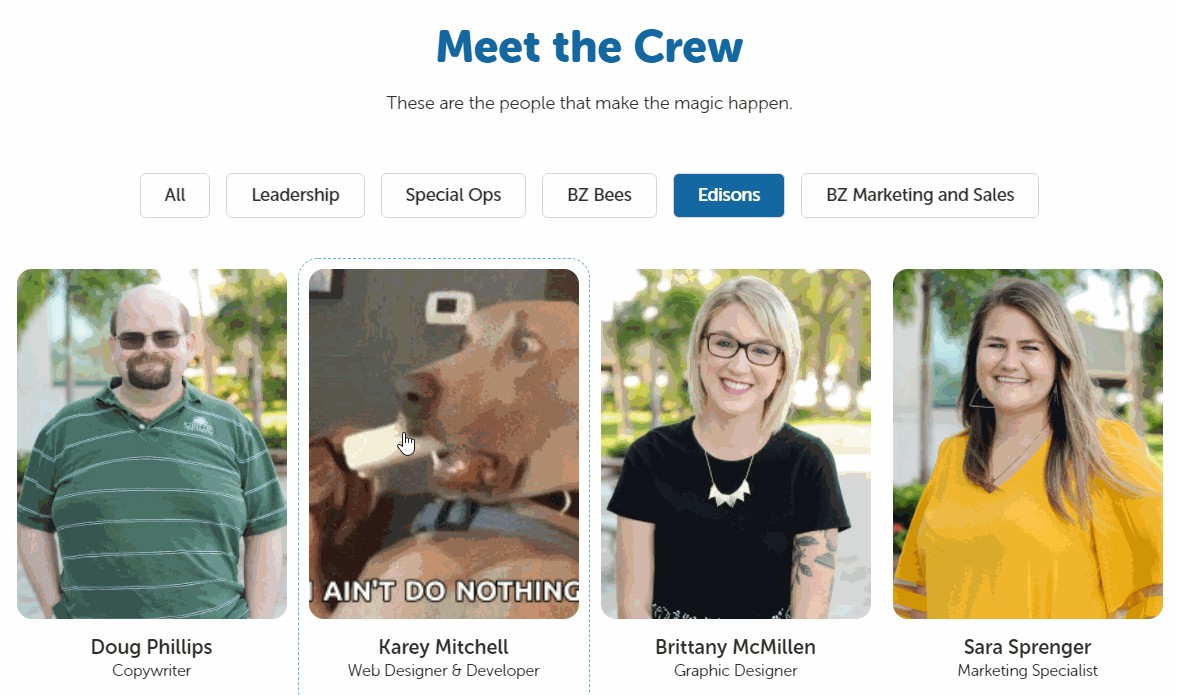Viewport: 1177px width, 695px height.
Task: Switch to the BZ Bees filter
Action: tap(599, 195)
